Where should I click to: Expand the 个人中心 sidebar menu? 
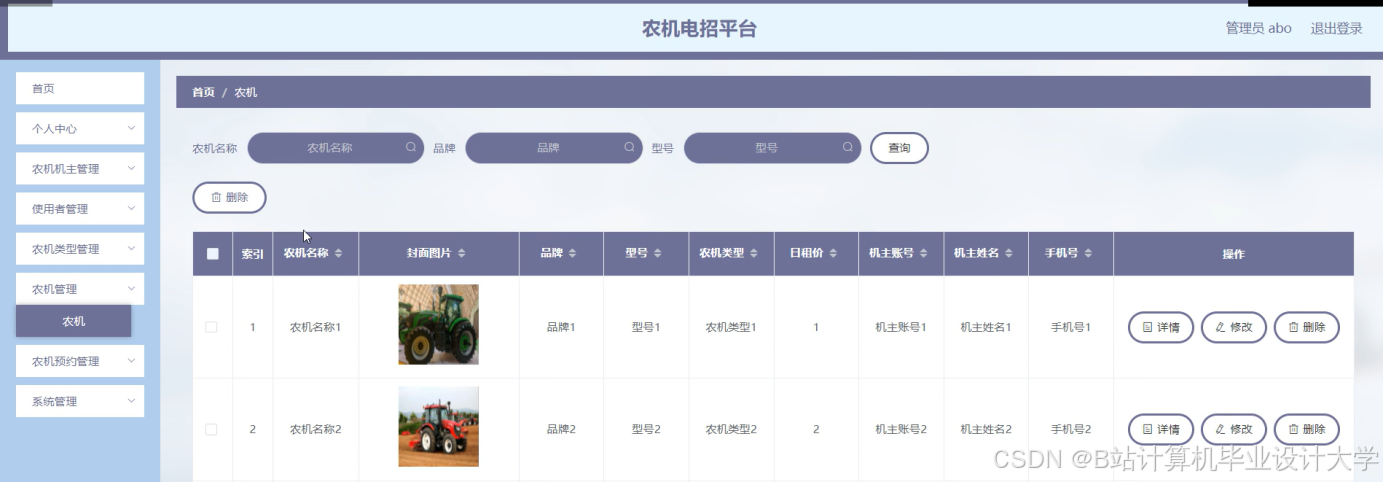80,128
